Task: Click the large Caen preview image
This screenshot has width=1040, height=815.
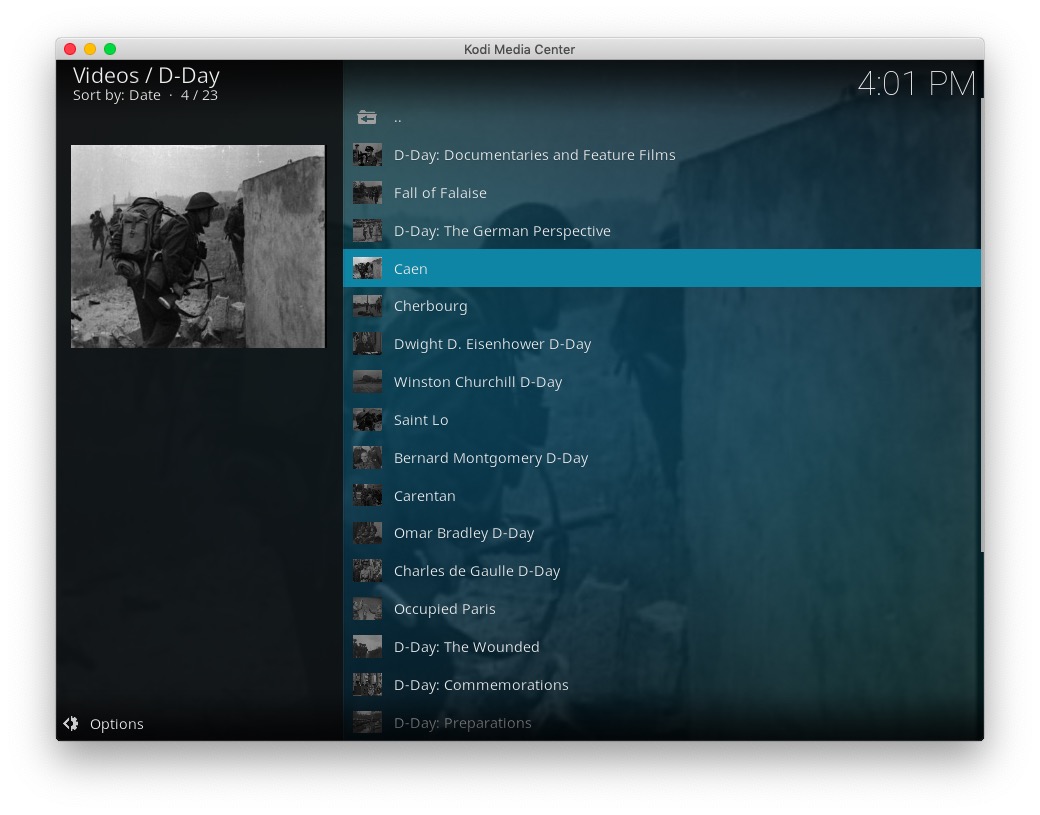Action: [x=198, y=246]
